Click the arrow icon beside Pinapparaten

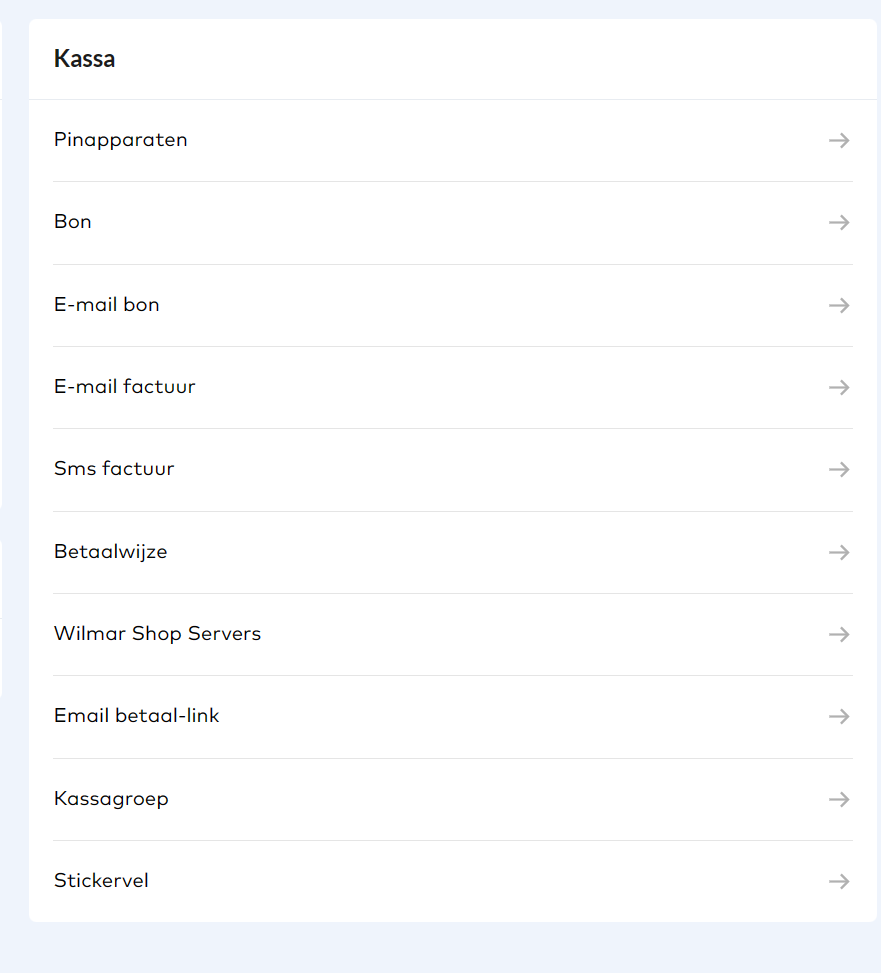click(x=839, y=141)
